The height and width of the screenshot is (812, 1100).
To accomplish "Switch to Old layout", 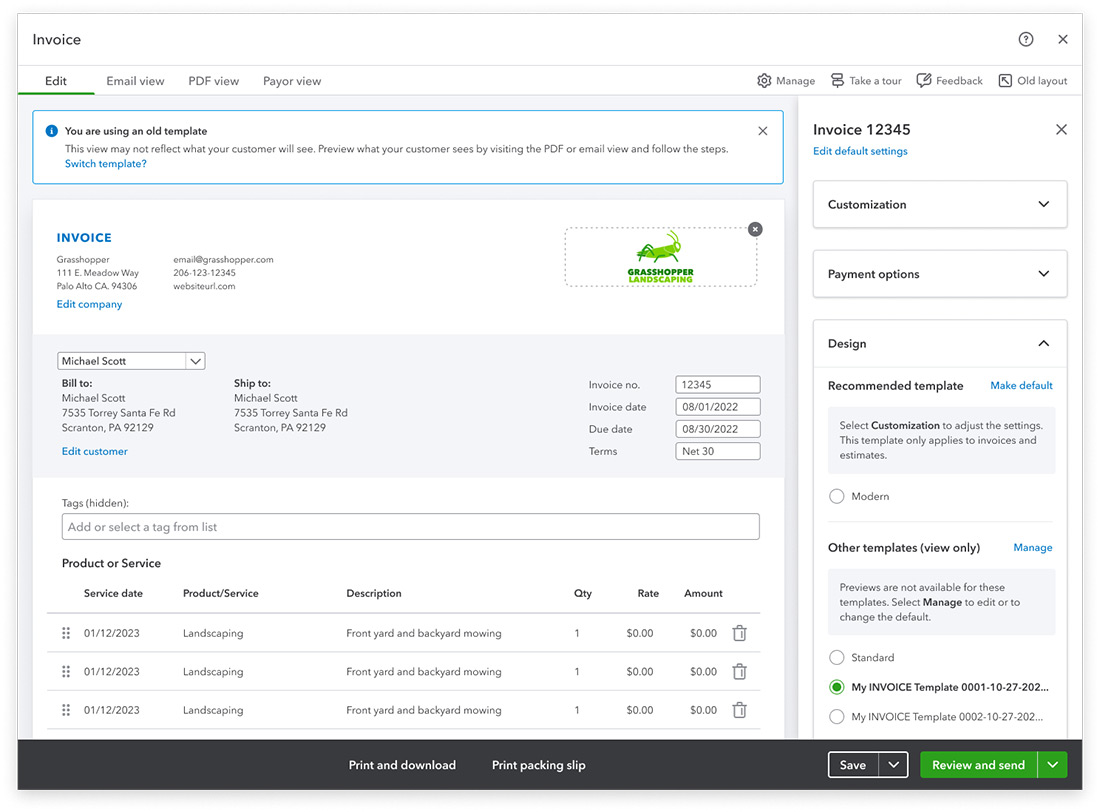I will tap(1033, 81).
